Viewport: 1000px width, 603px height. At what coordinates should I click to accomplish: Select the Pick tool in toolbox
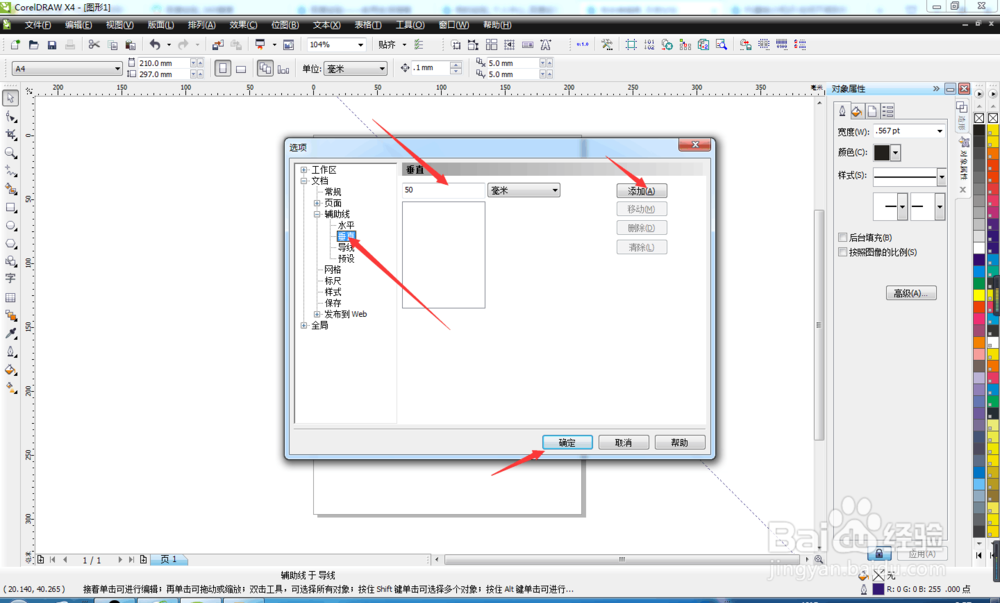11,98
